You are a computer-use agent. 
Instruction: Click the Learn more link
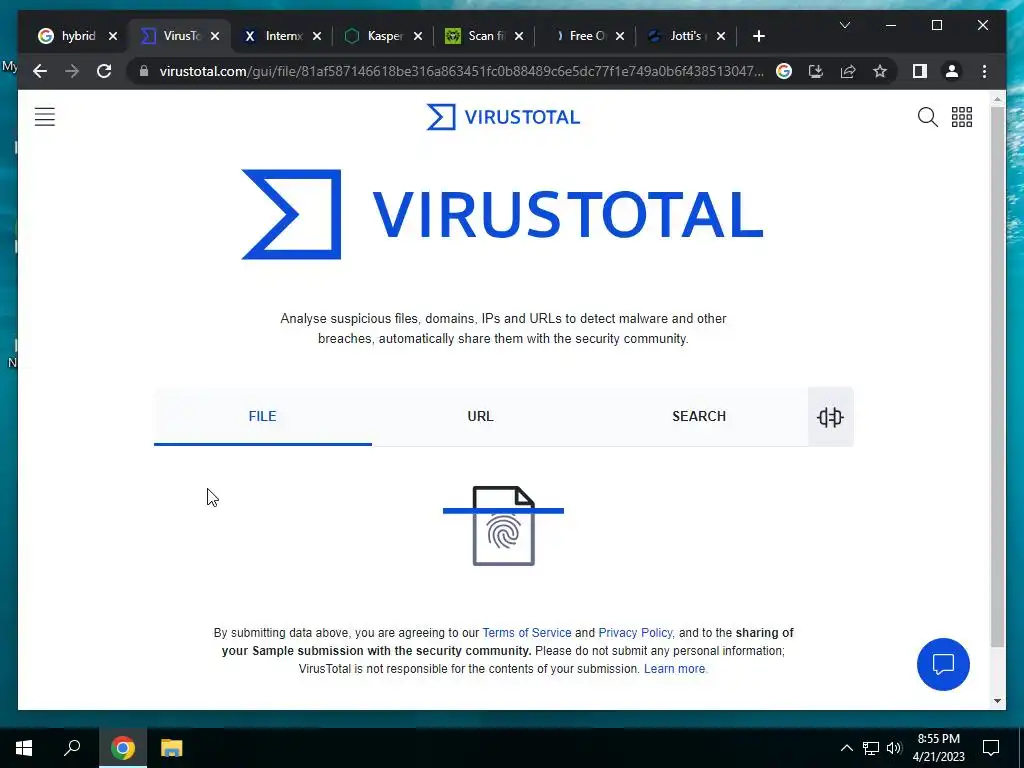[x=675, y=669]
